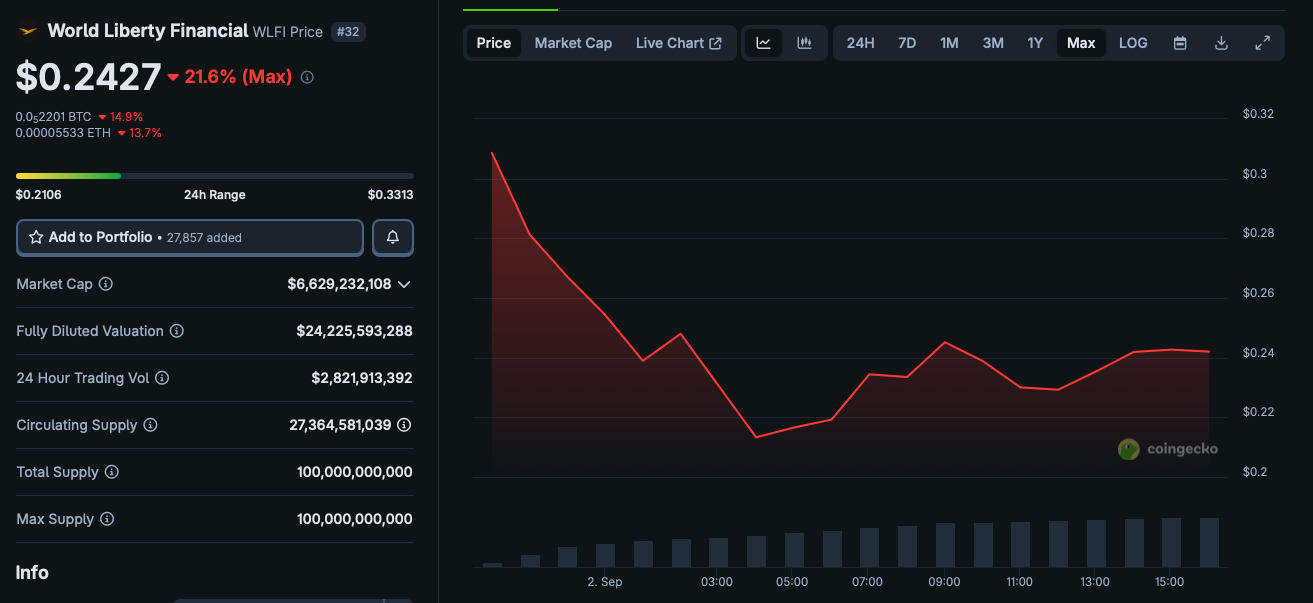Click the bell price alert icon

(393, 237)
